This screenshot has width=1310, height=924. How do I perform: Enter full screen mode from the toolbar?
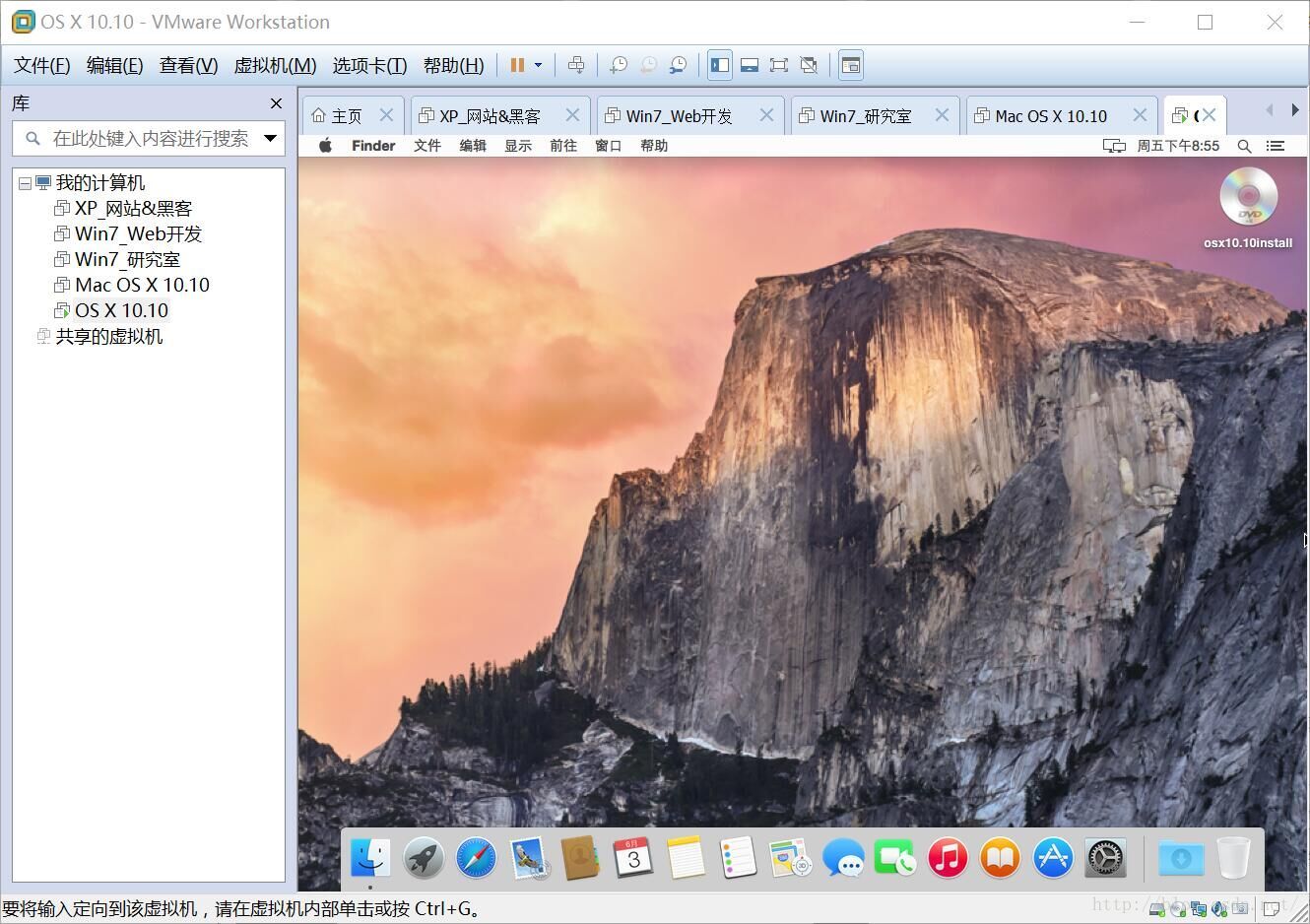point(779,65)
